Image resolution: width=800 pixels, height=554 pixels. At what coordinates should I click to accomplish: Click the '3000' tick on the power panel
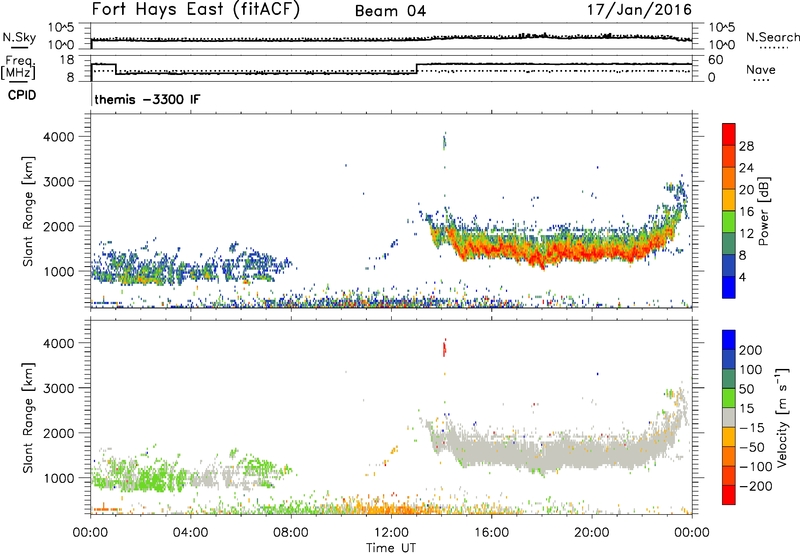point(58,182)
